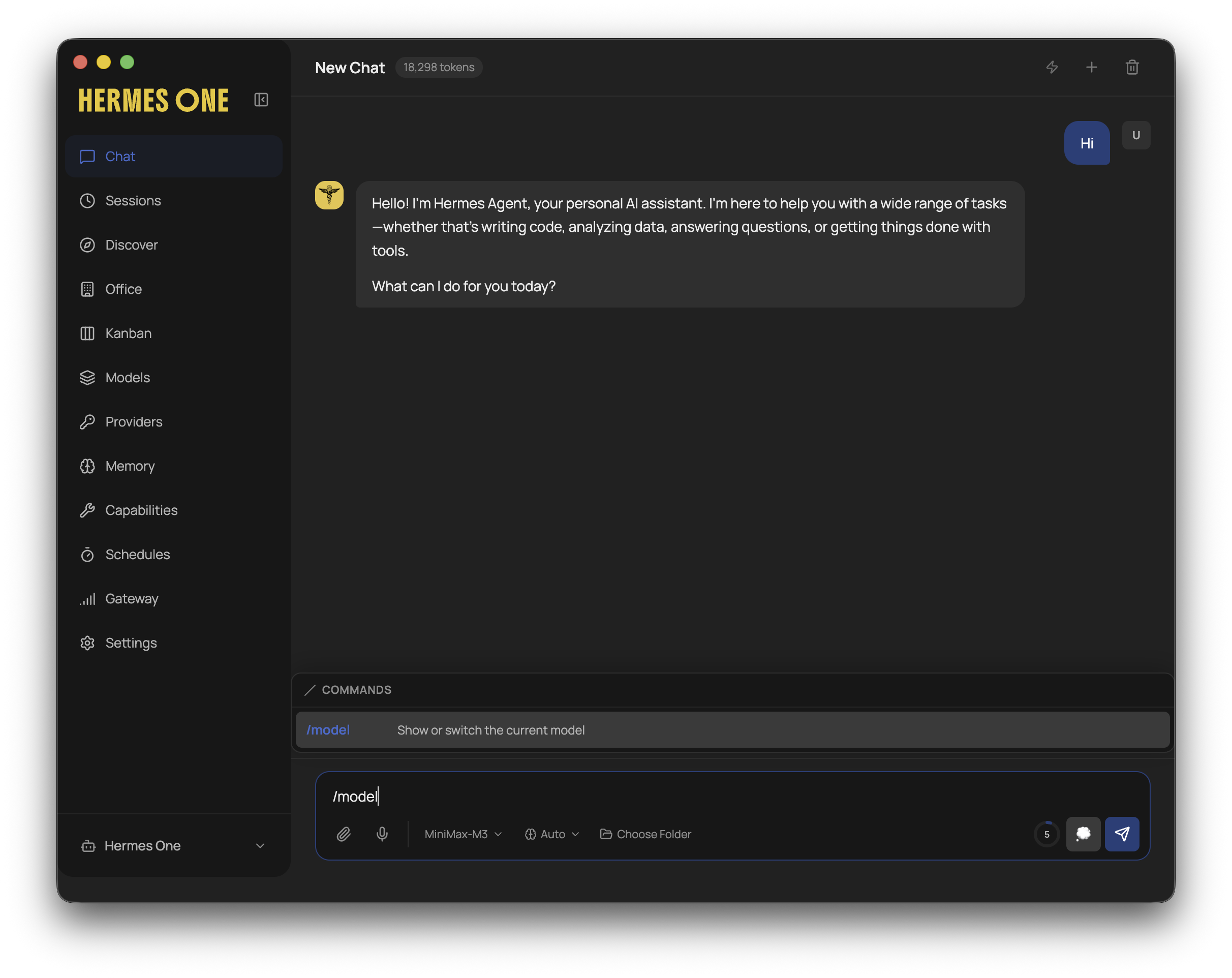
Task: Start a new chat with plus icon
Action: [x=1091, y=68]
